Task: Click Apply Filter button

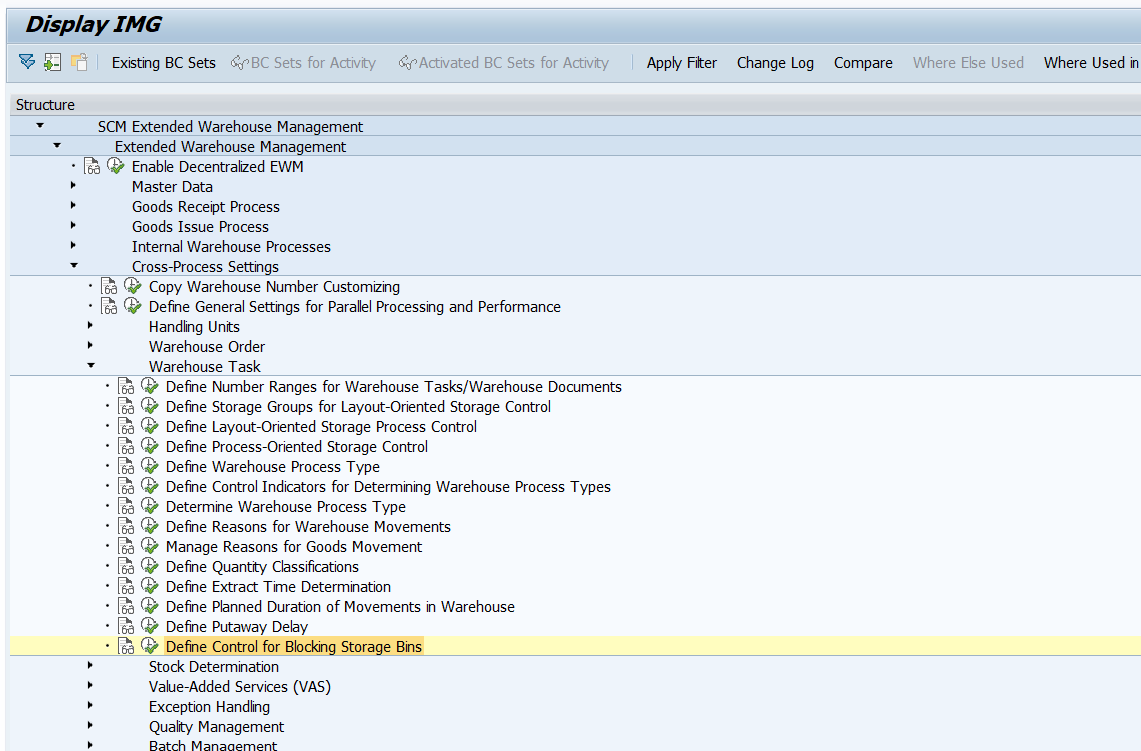Action: [x=682, y=63]
